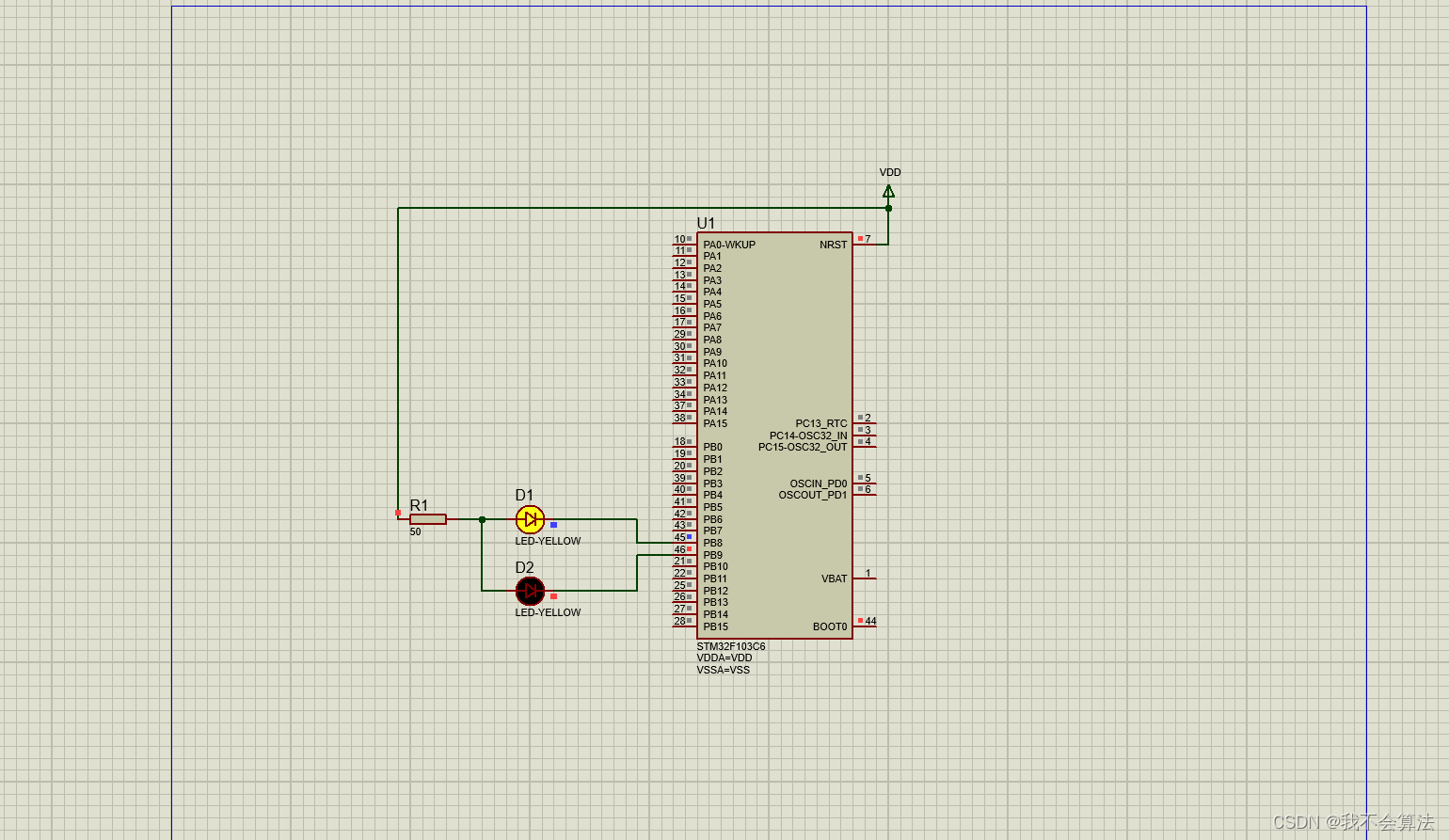The image size is (1449, 840).
Task: Click the STM32F103C6 part name
Action: (731, 646)
